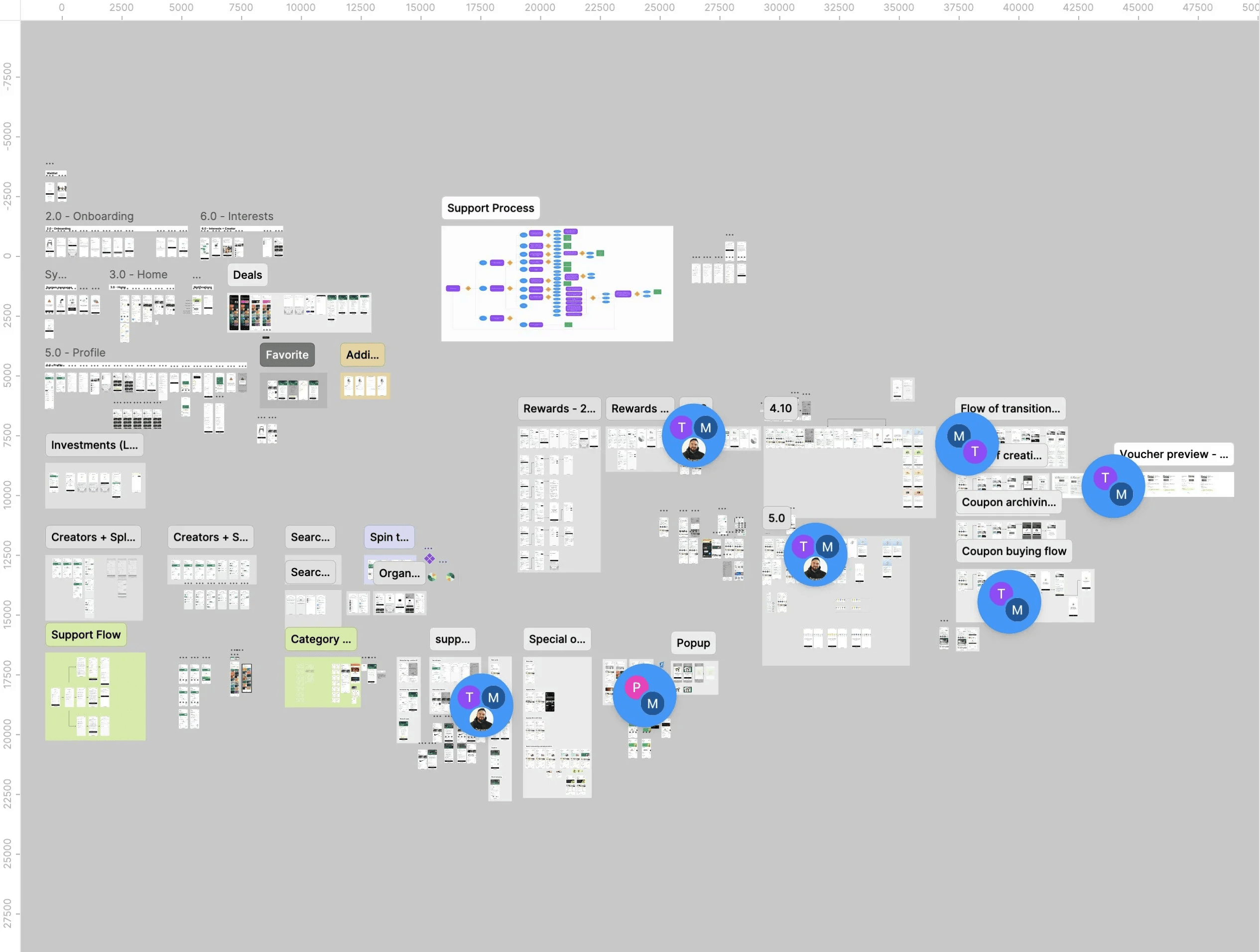This screenshot has height=952, width=1260.
Task: Select the Creators + Spl... section label
Action: [94, 537]
